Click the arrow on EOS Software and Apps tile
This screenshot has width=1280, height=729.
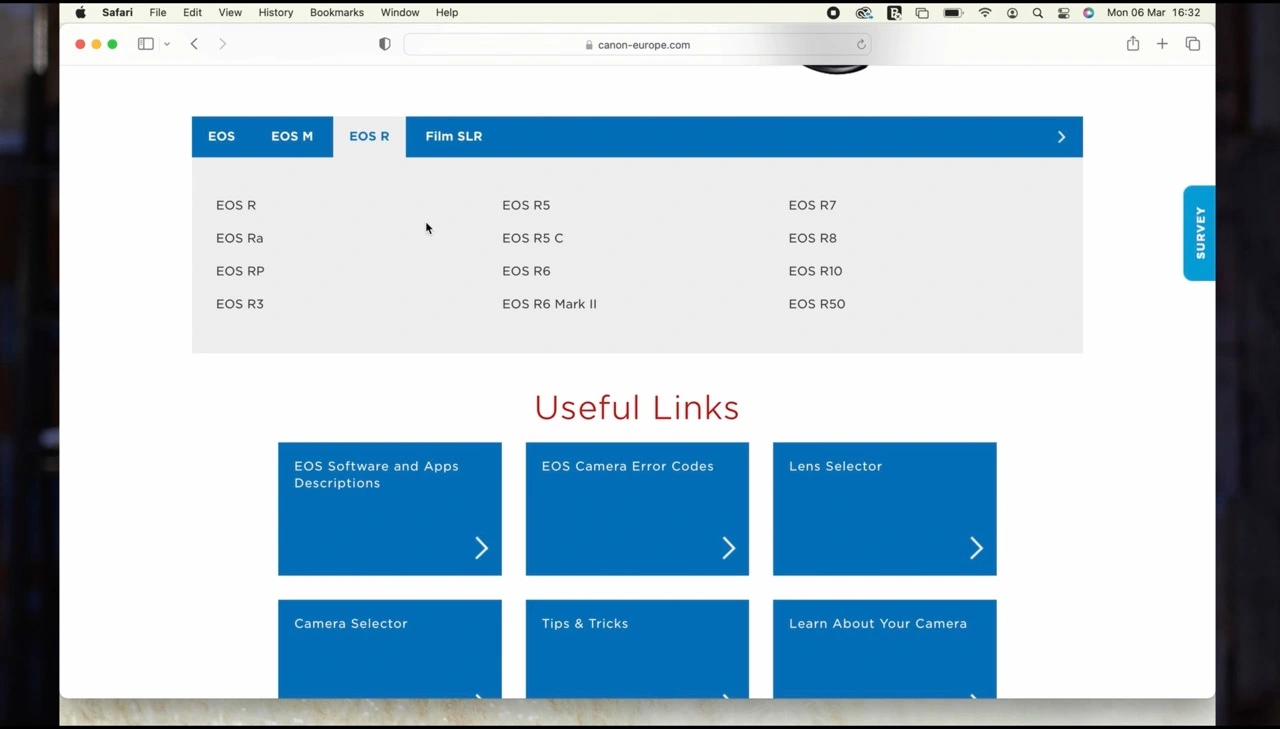481,548
